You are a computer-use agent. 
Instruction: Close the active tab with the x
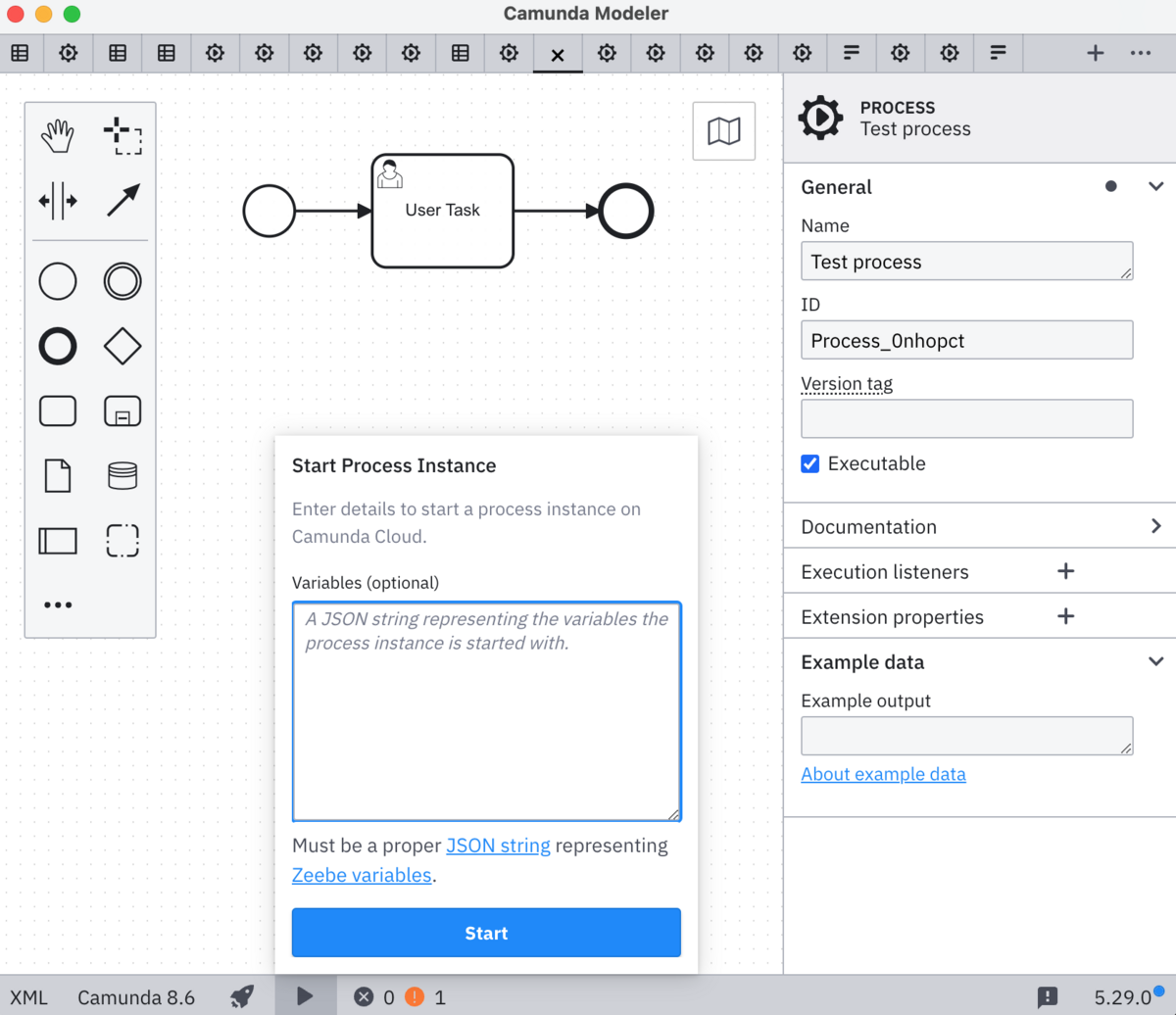coord(558,55)
